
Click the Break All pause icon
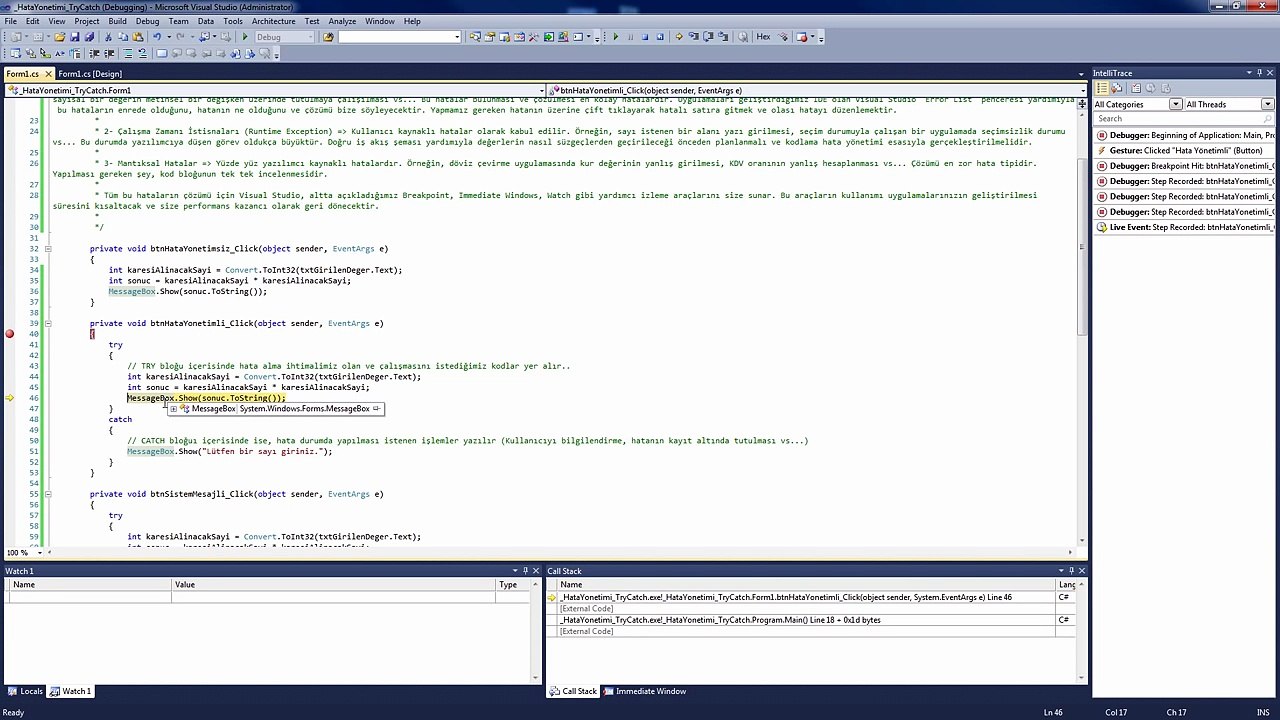tap(631, 37)
